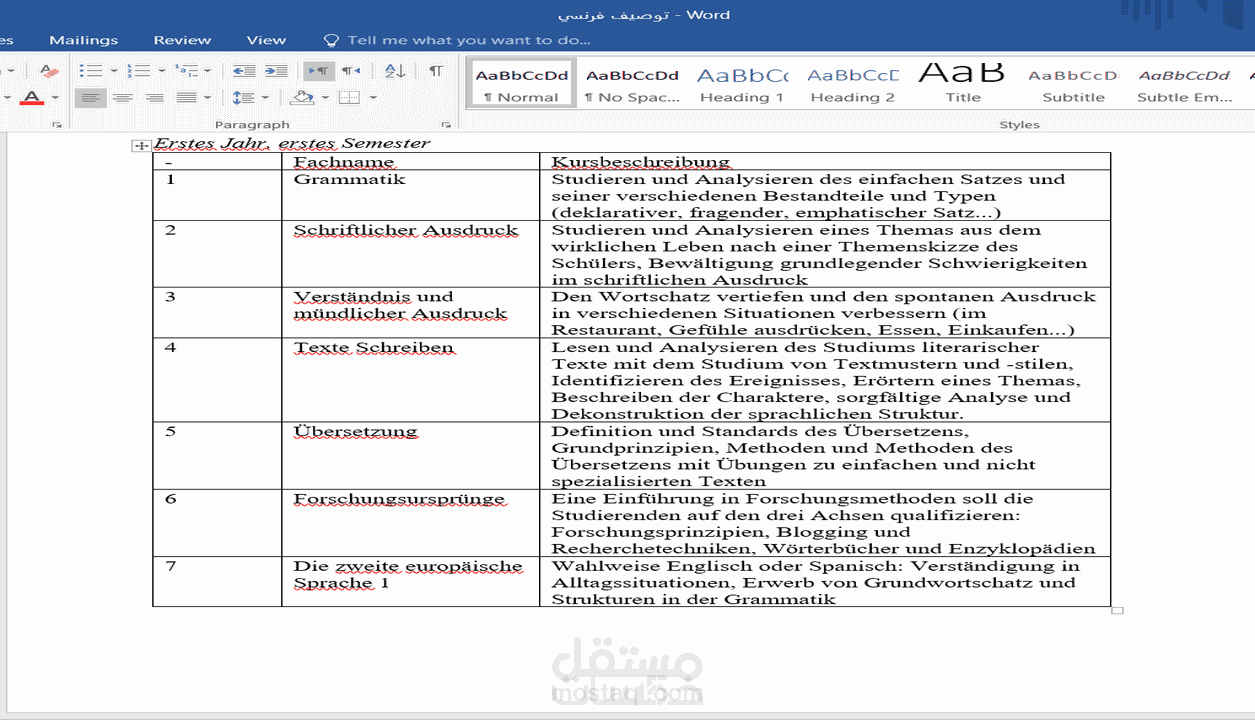The image size is (1255, 720).
Task: Apply the Subtle Emphasis style
Action: click(x=1184, y=83)
